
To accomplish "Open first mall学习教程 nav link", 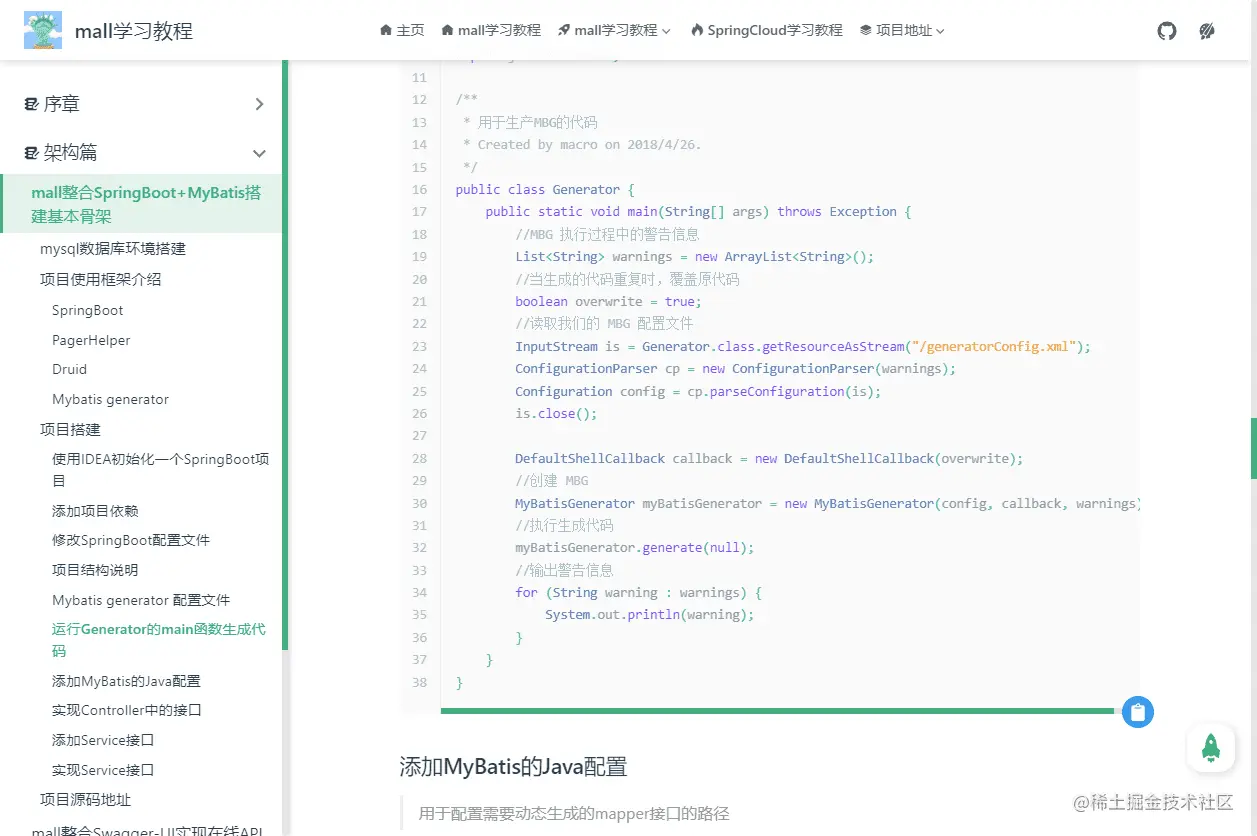I will tap(491, 30).
